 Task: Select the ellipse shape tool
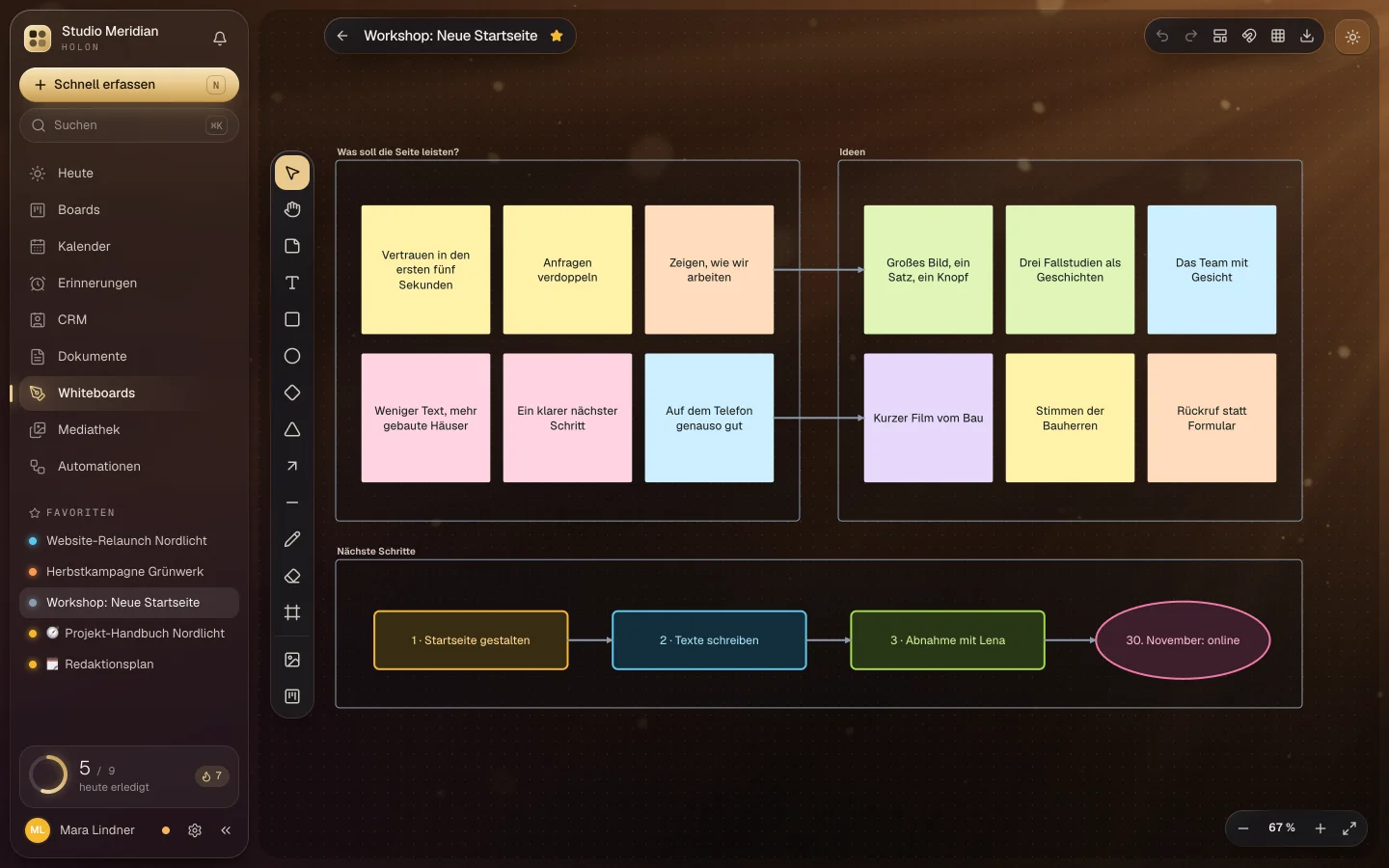click(292, 357)
